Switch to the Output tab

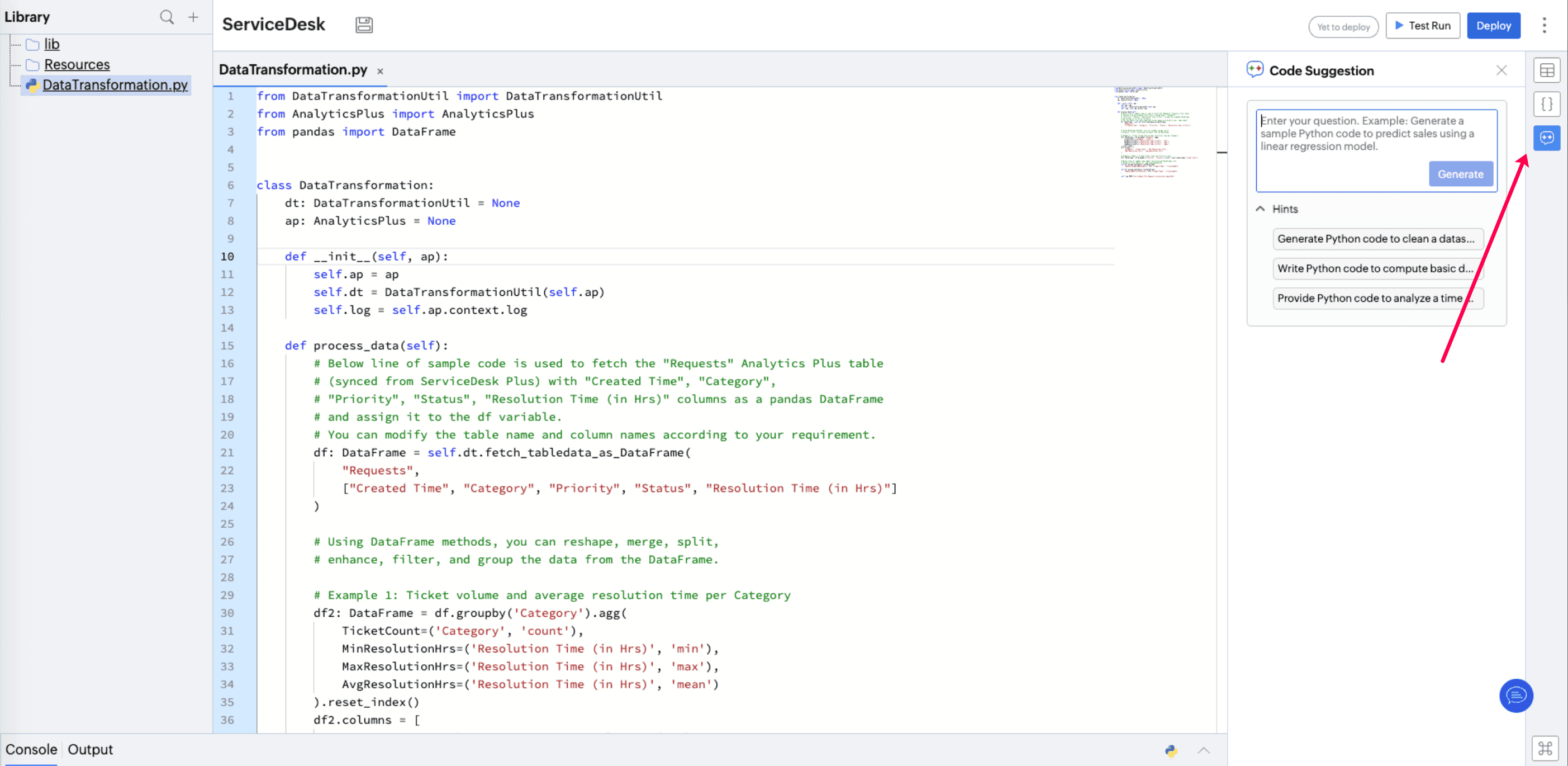(x=90, y=749)
